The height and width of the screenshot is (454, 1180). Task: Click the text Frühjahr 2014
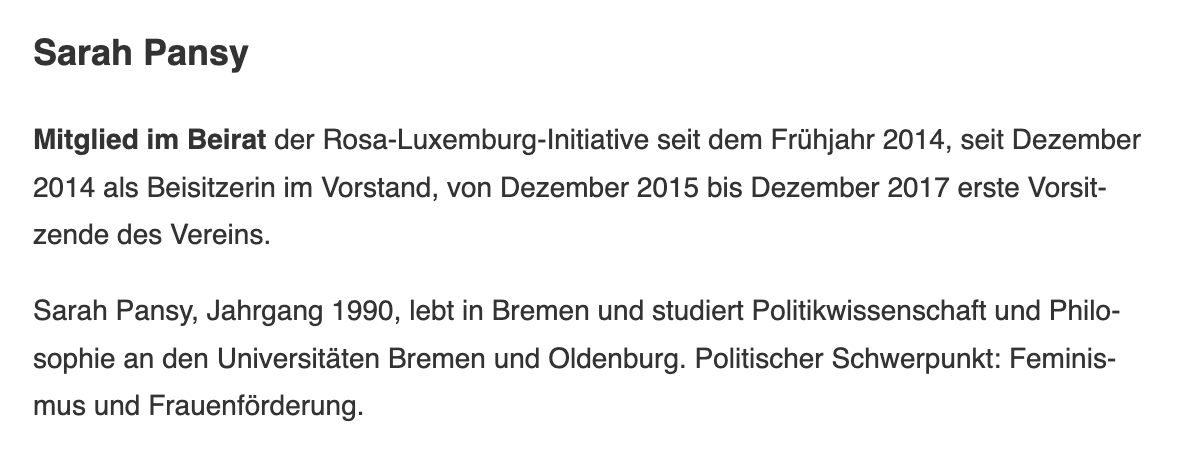pyautogui.click(x=856, y=140)
